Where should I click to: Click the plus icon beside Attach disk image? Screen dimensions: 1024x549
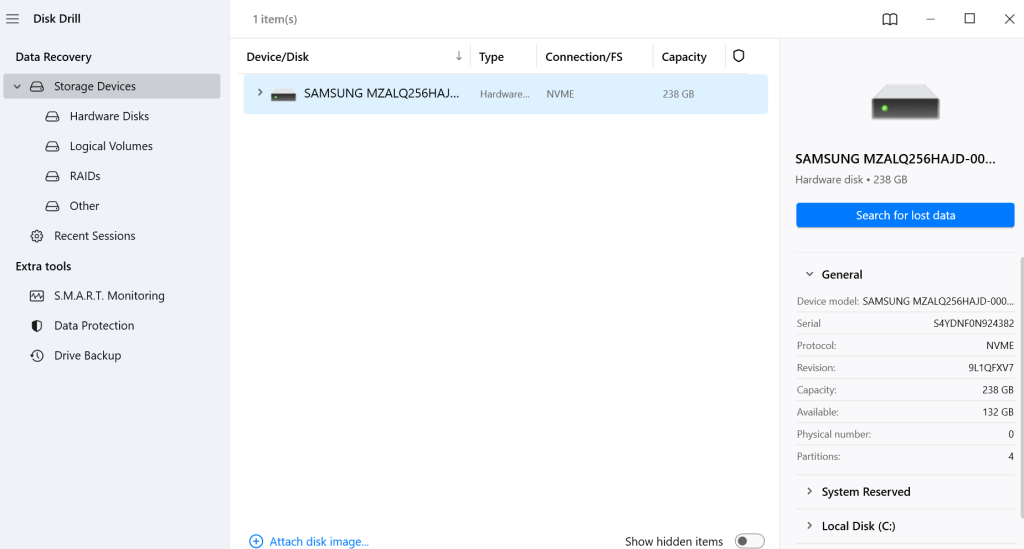[x=256, y=541]
